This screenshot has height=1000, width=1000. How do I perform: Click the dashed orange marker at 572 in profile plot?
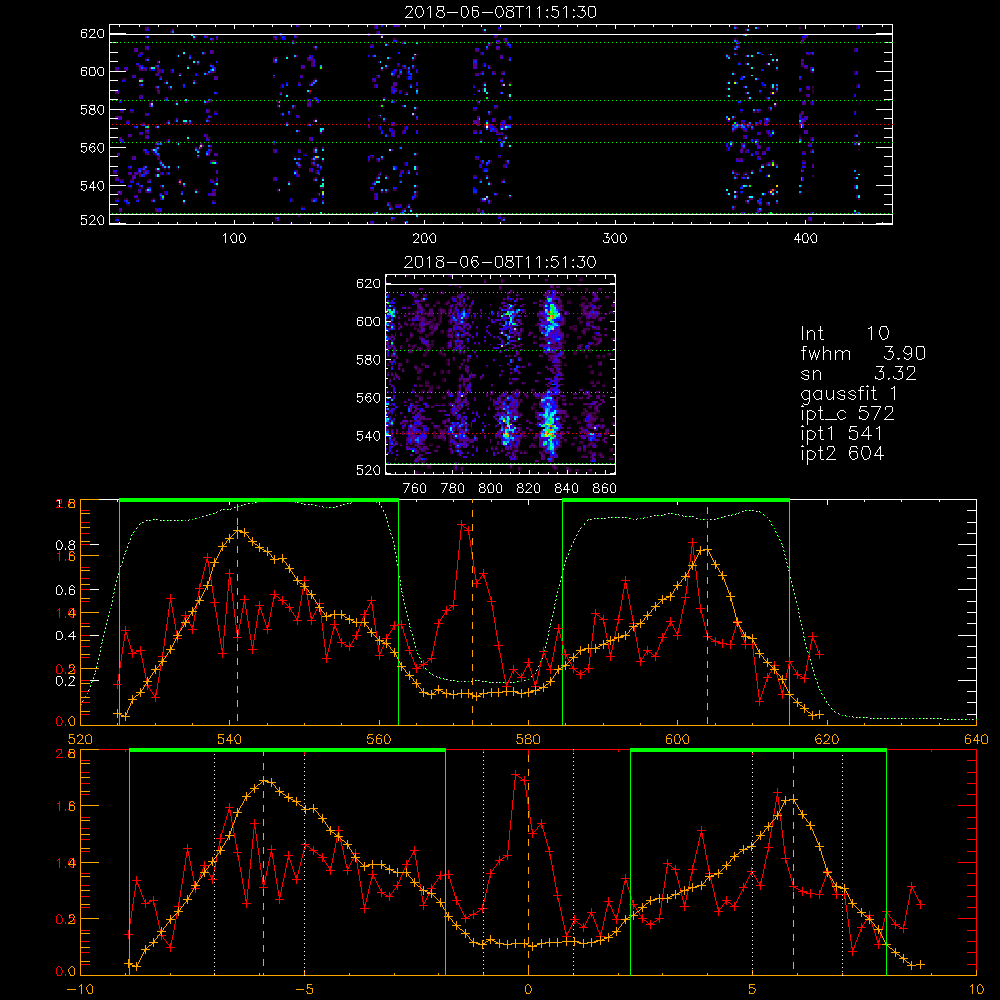[x=473, y=612]
